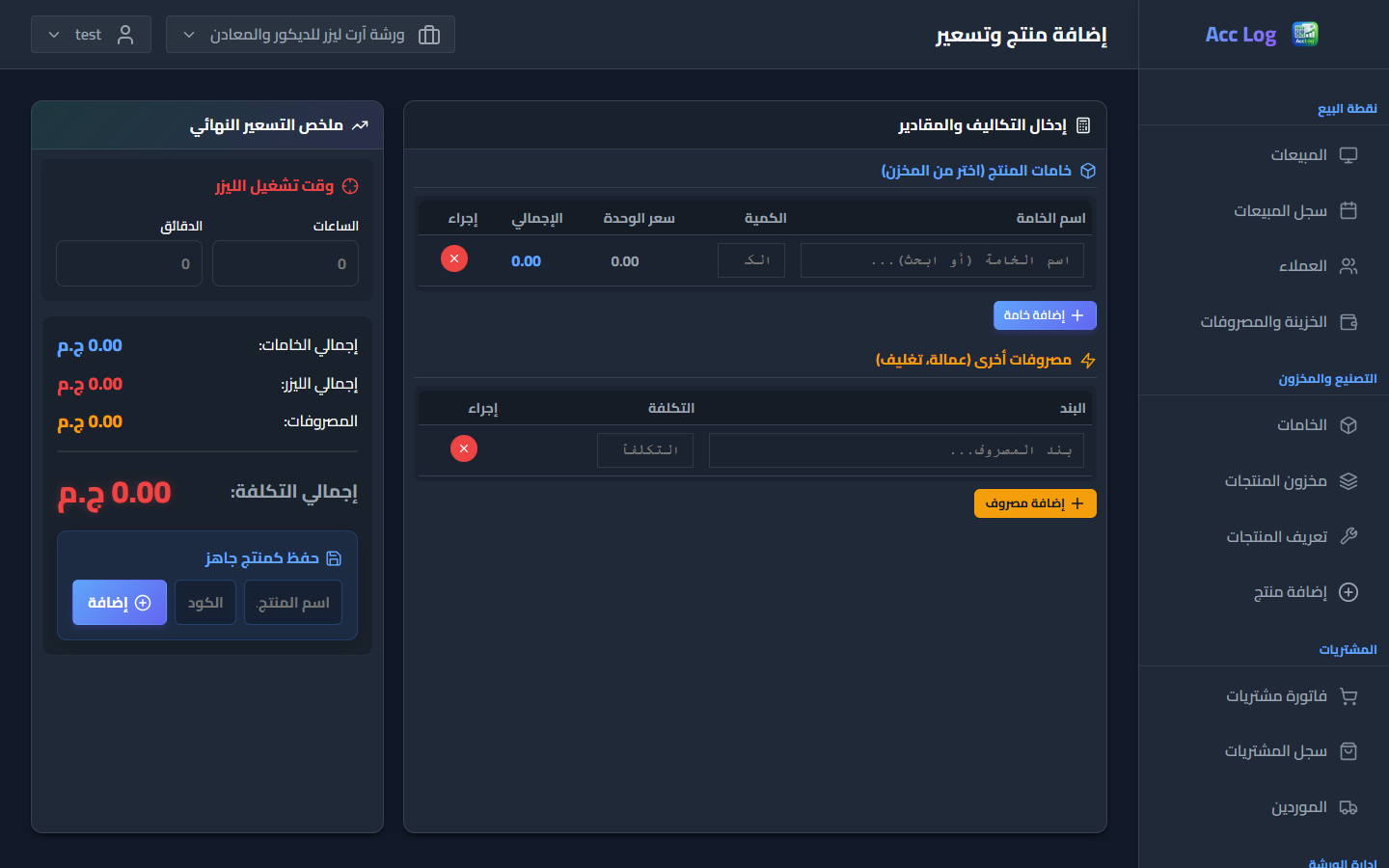Click the إضافة خامة button
This screenshot has height=868, width=1389.
coord(1045,315)
